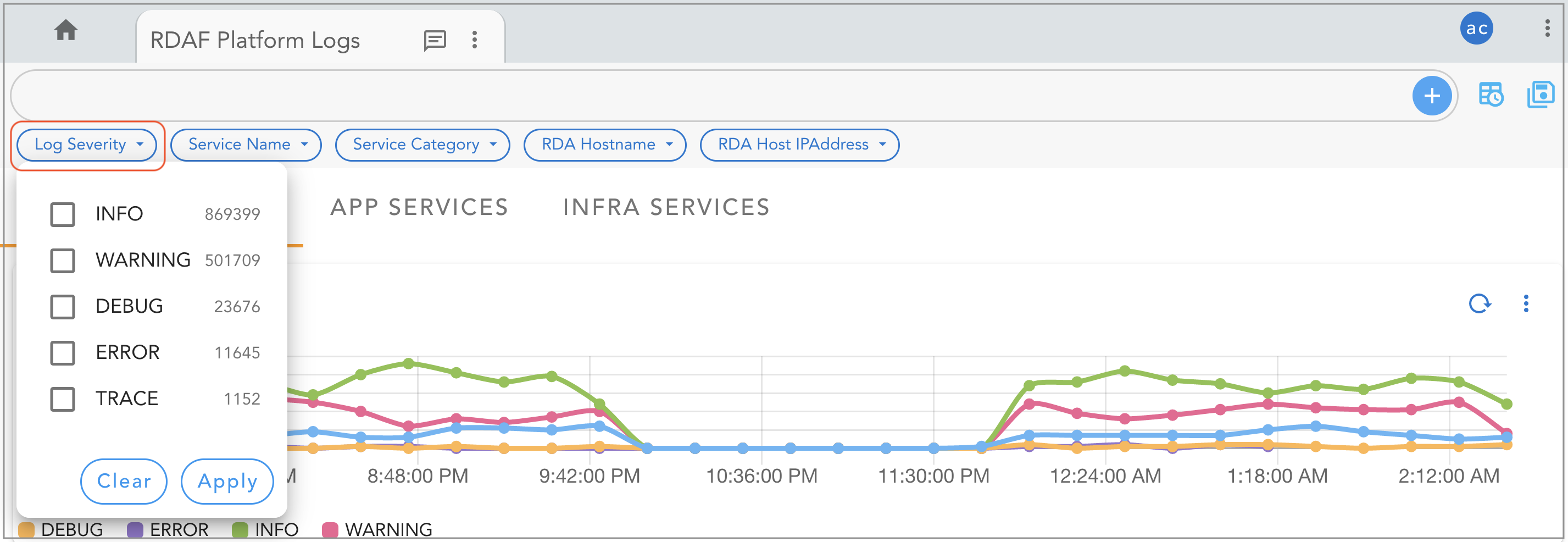1568x542 pixels.
Task: Check the INFO severity checkbox
Action: coord(63,214)
